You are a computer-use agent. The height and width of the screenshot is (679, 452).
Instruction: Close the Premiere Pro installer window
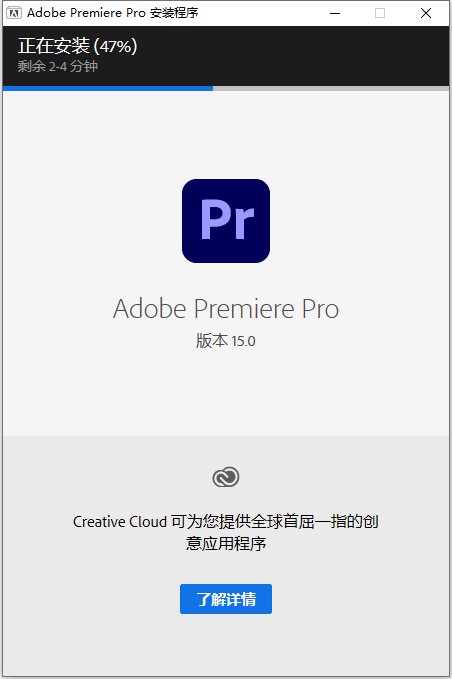pos(426,13)
